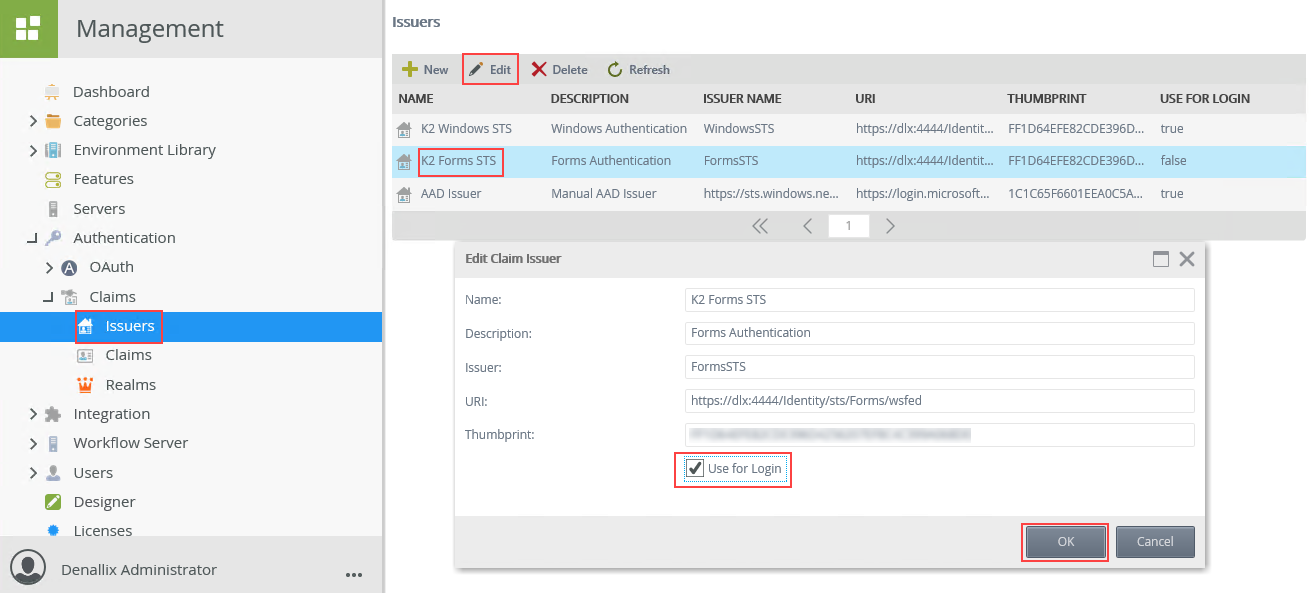Viewport: 1311px width, 593px height.
Task: Uncheck the Use for Login checkbox
Action: pos(693,470)
